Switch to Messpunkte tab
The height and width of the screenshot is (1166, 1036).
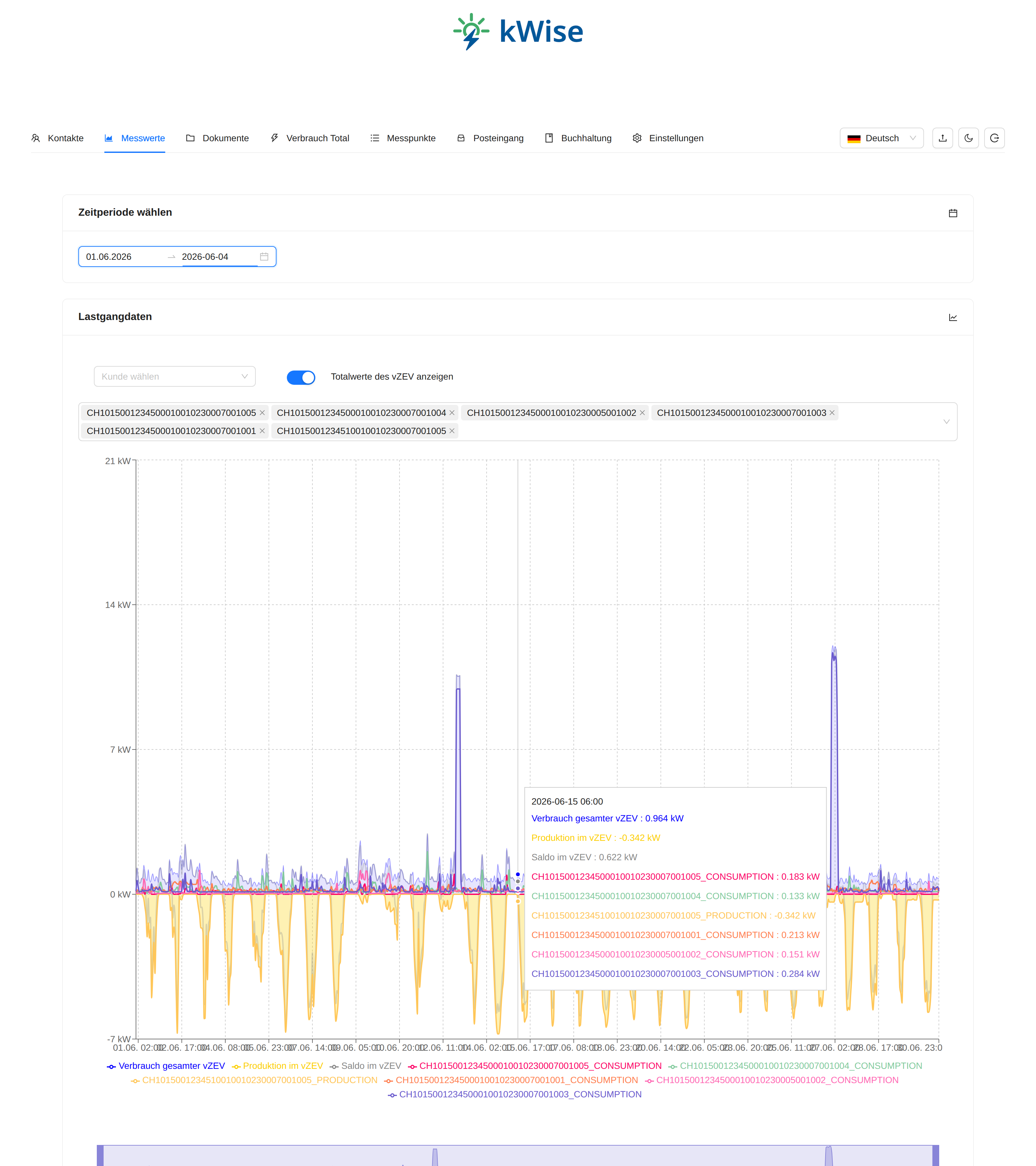pos(402,138)
